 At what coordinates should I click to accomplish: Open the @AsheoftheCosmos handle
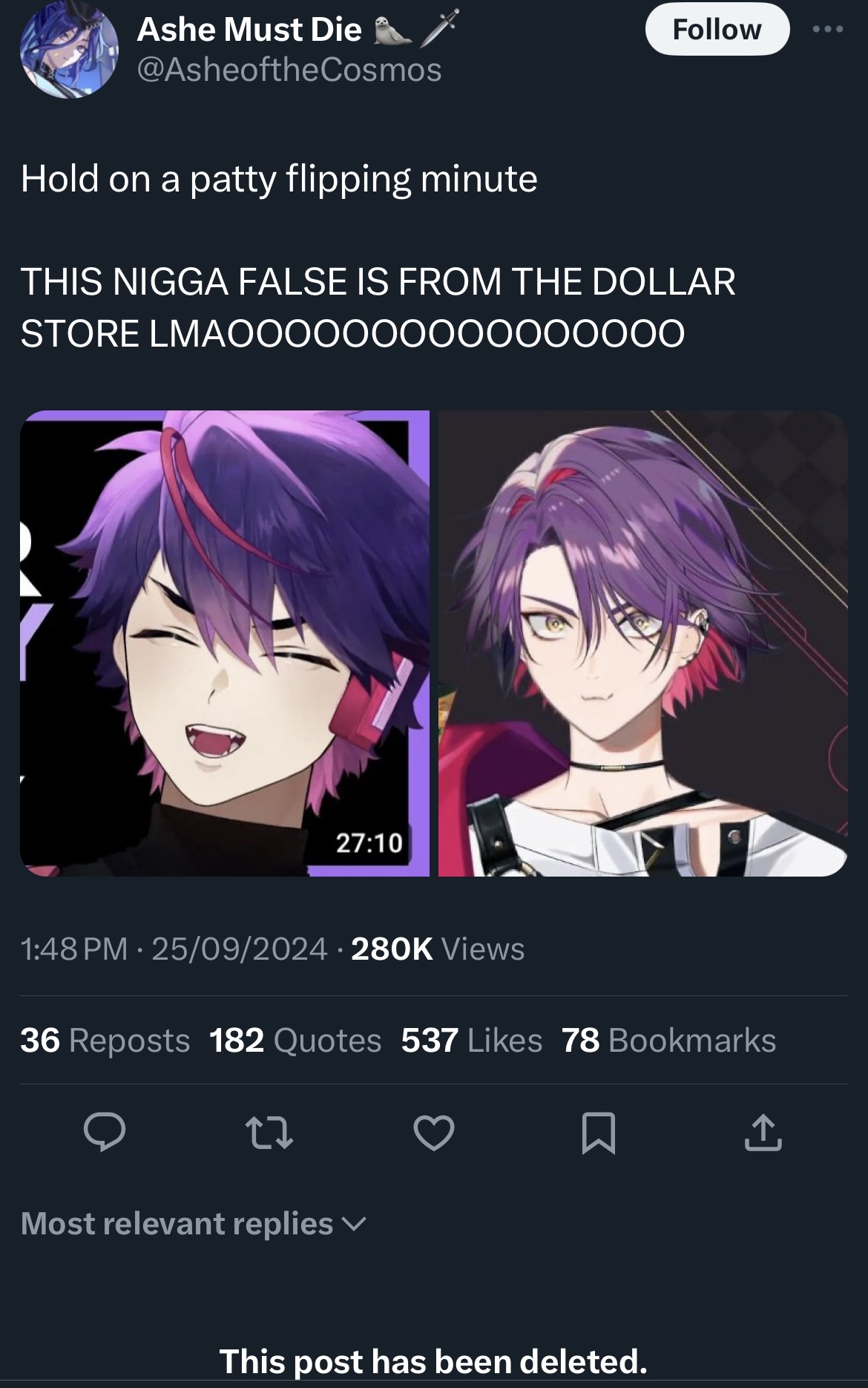pos(289,70)
